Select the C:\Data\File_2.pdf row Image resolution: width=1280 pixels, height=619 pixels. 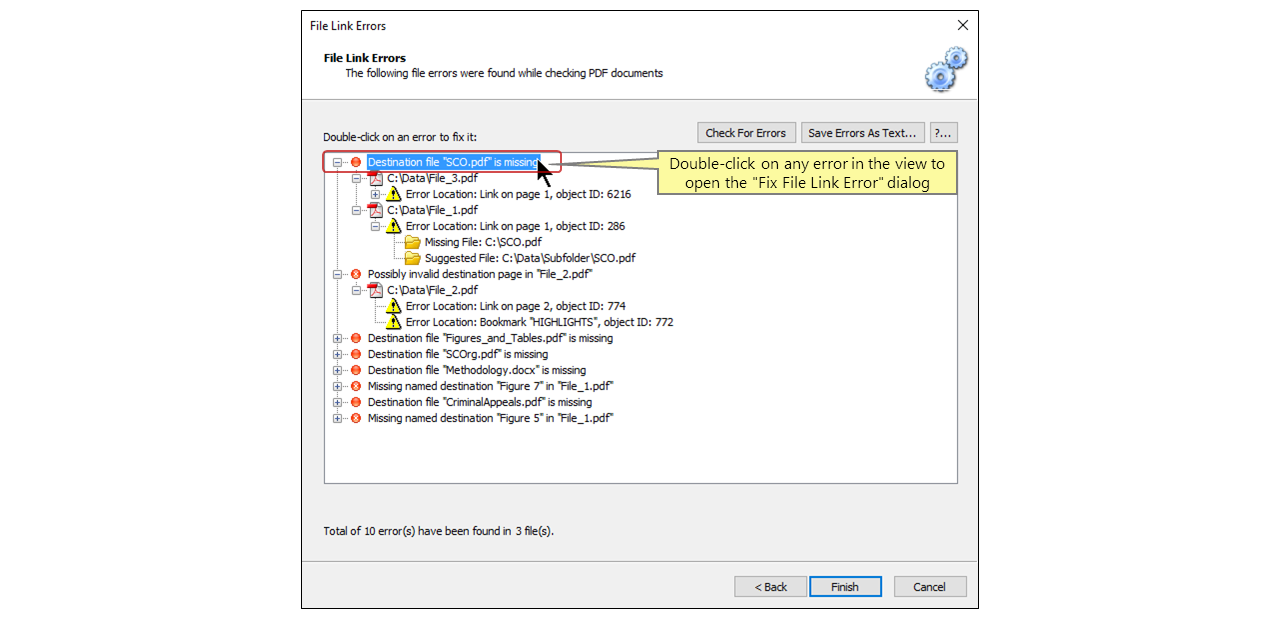pyautogui.click(x=432, y=290)
